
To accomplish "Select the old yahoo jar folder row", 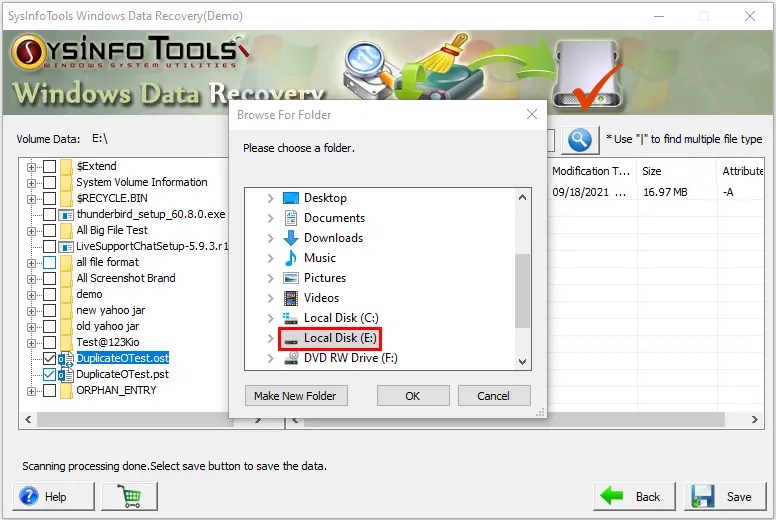I will (x=107, y=326).
